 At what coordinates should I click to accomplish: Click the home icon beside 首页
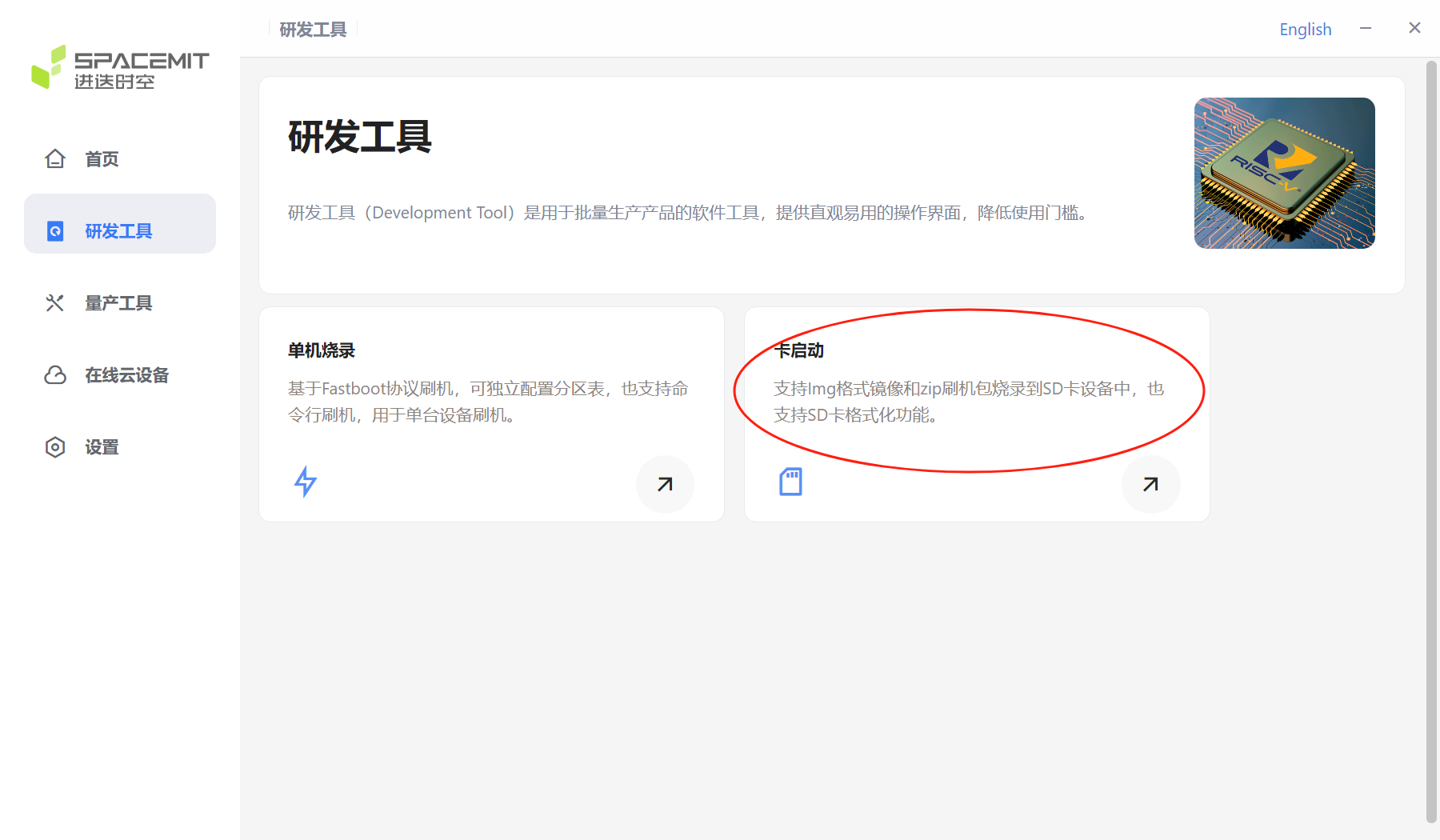[55, 159]
